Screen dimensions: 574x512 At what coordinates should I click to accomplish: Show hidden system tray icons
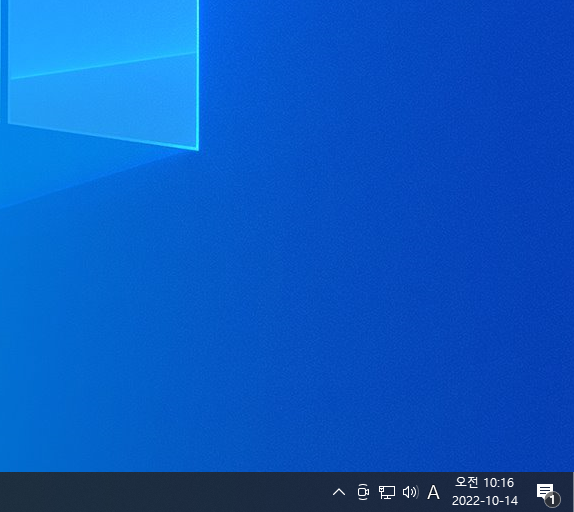(x=339, y=492)
